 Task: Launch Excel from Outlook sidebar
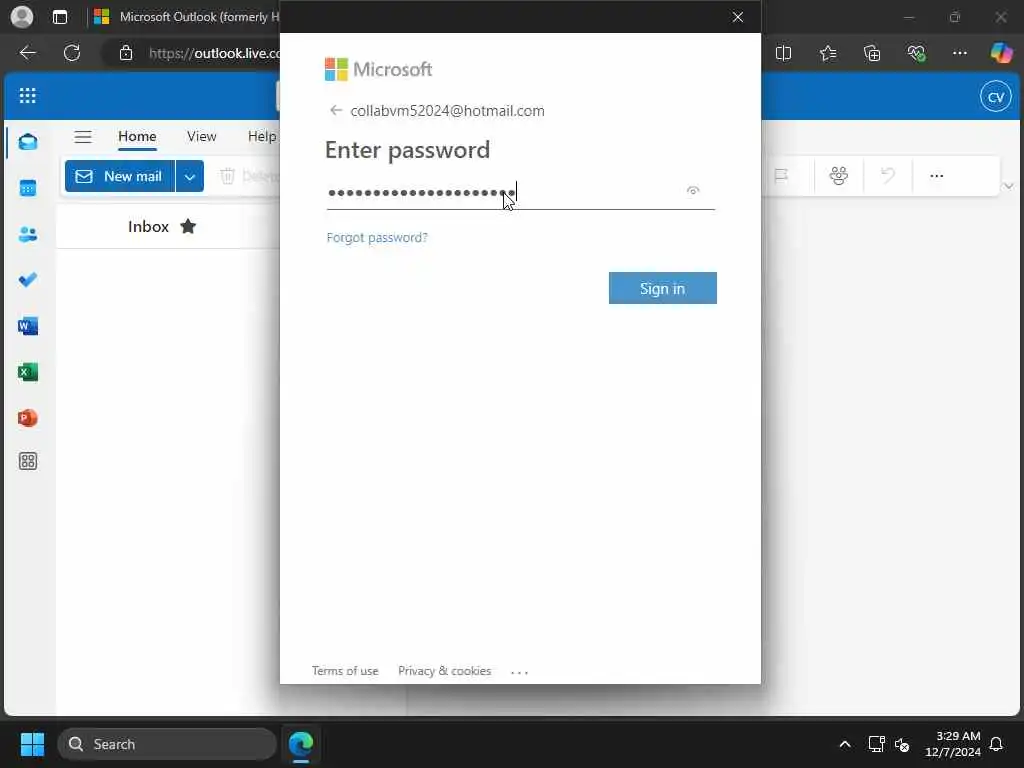point(27,372)
